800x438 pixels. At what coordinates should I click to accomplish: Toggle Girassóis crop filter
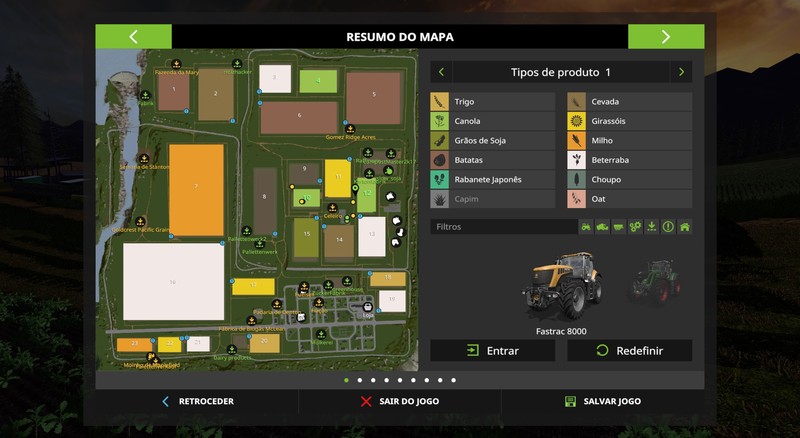[x=629, y=121]
